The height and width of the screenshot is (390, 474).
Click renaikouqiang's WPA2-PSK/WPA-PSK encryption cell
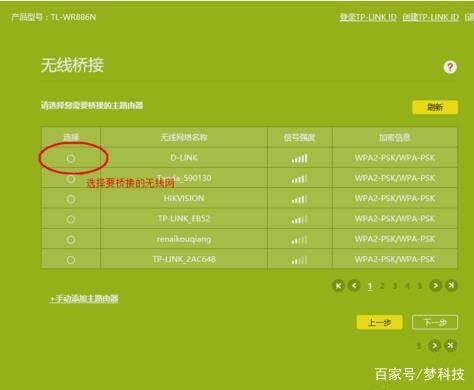[x=395, y=239]
